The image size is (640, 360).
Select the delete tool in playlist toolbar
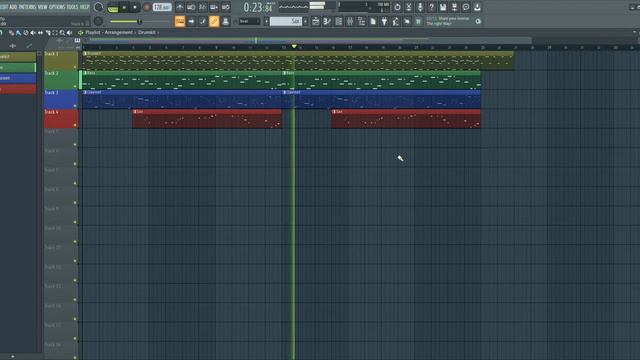tap(26, 33)
